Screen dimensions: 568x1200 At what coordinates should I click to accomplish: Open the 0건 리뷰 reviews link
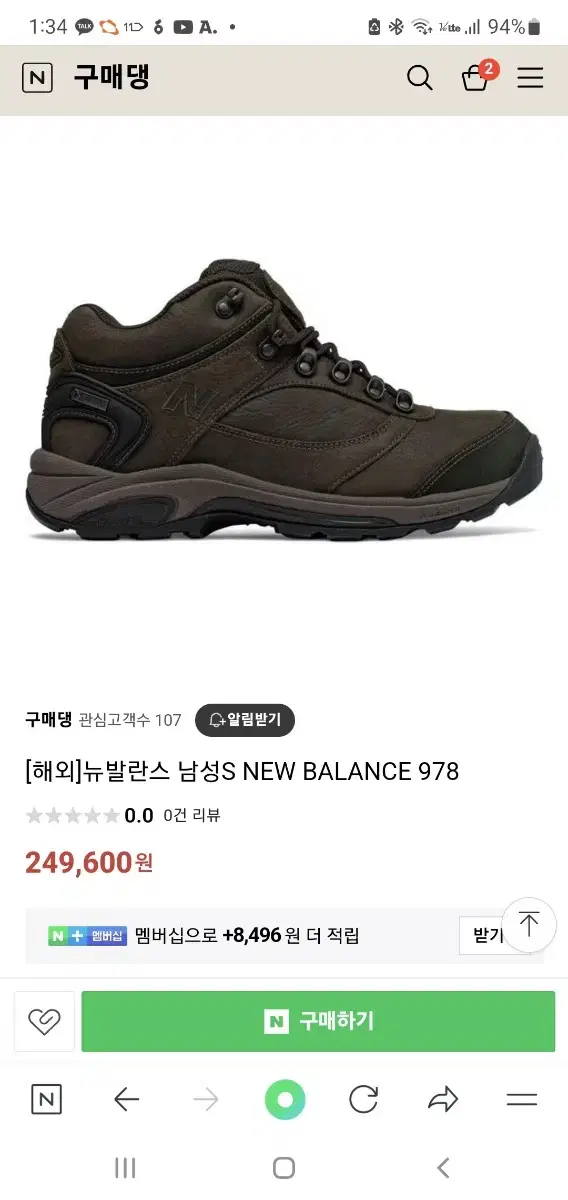[191, 815]
